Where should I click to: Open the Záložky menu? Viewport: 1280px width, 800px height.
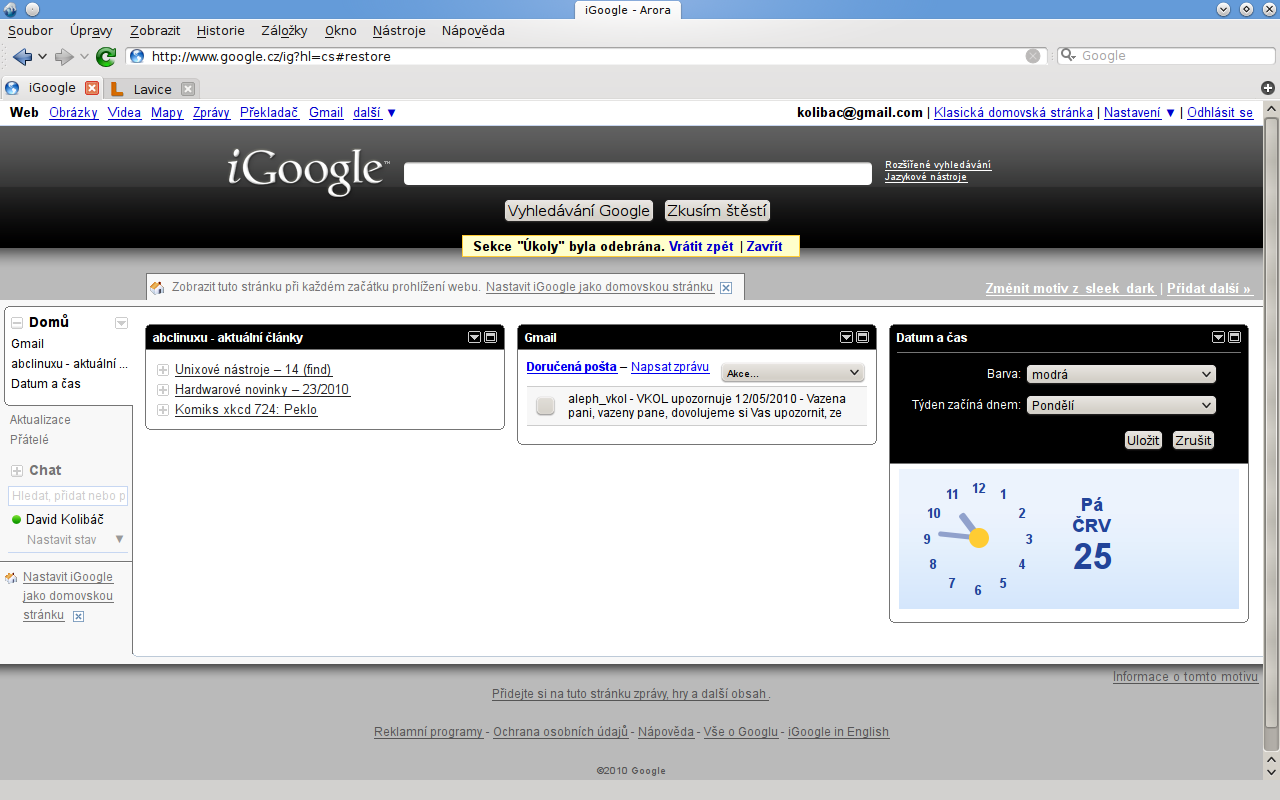point(284,31)
